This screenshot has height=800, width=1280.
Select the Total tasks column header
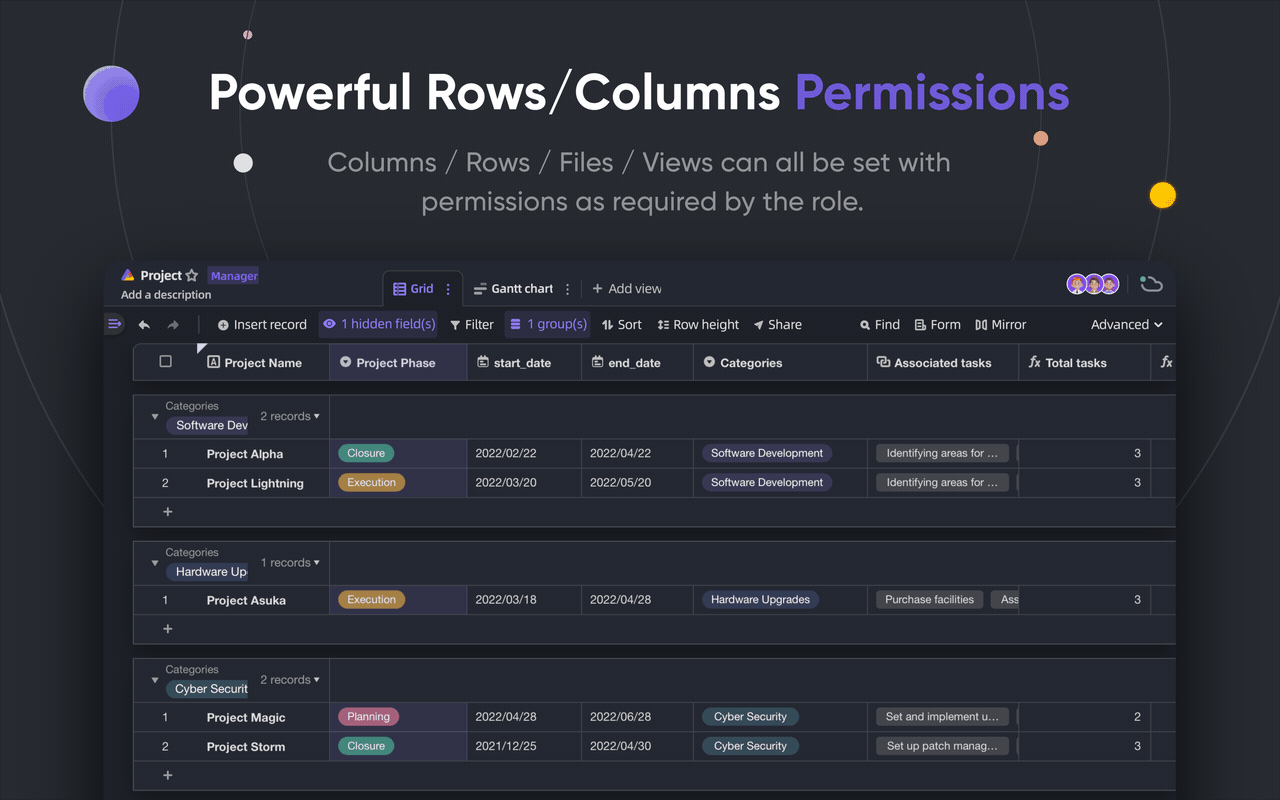(1084, 362)
